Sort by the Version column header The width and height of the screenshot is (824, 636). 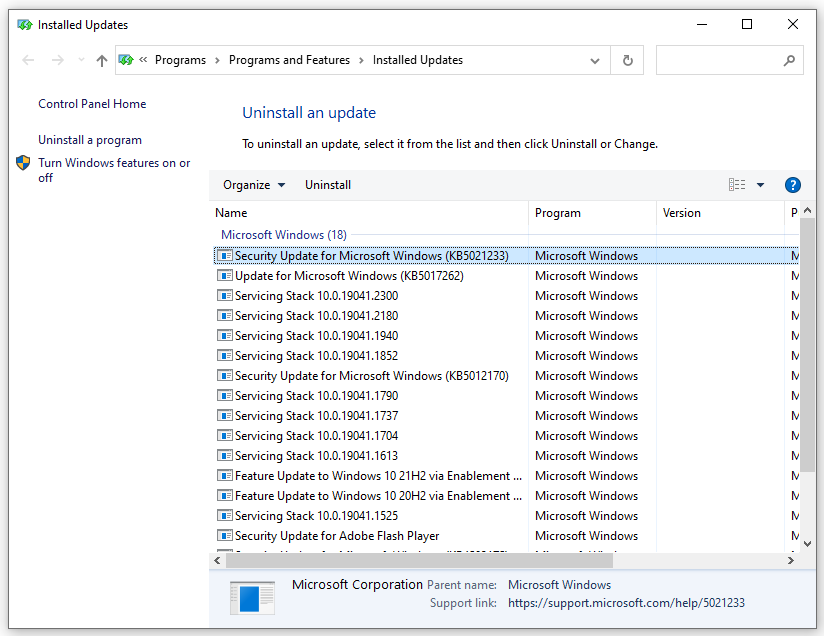[x=720, y=213]
